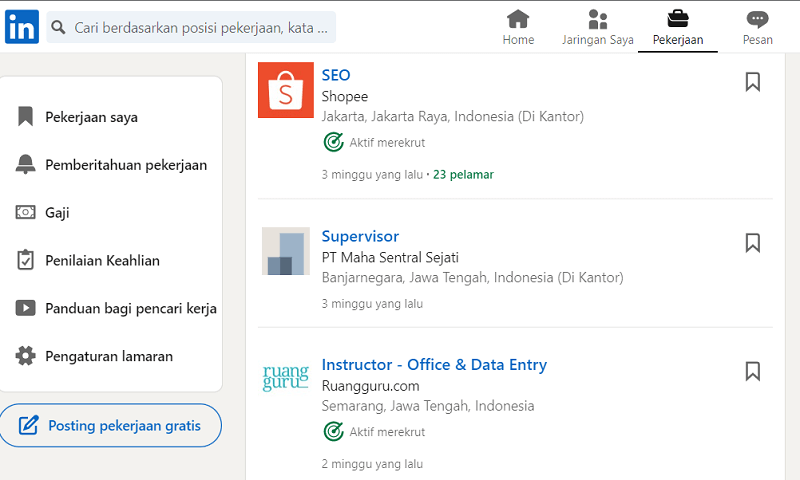
Task: Open Instructor - Office & Data Entry job
Action: pos(434,365)
